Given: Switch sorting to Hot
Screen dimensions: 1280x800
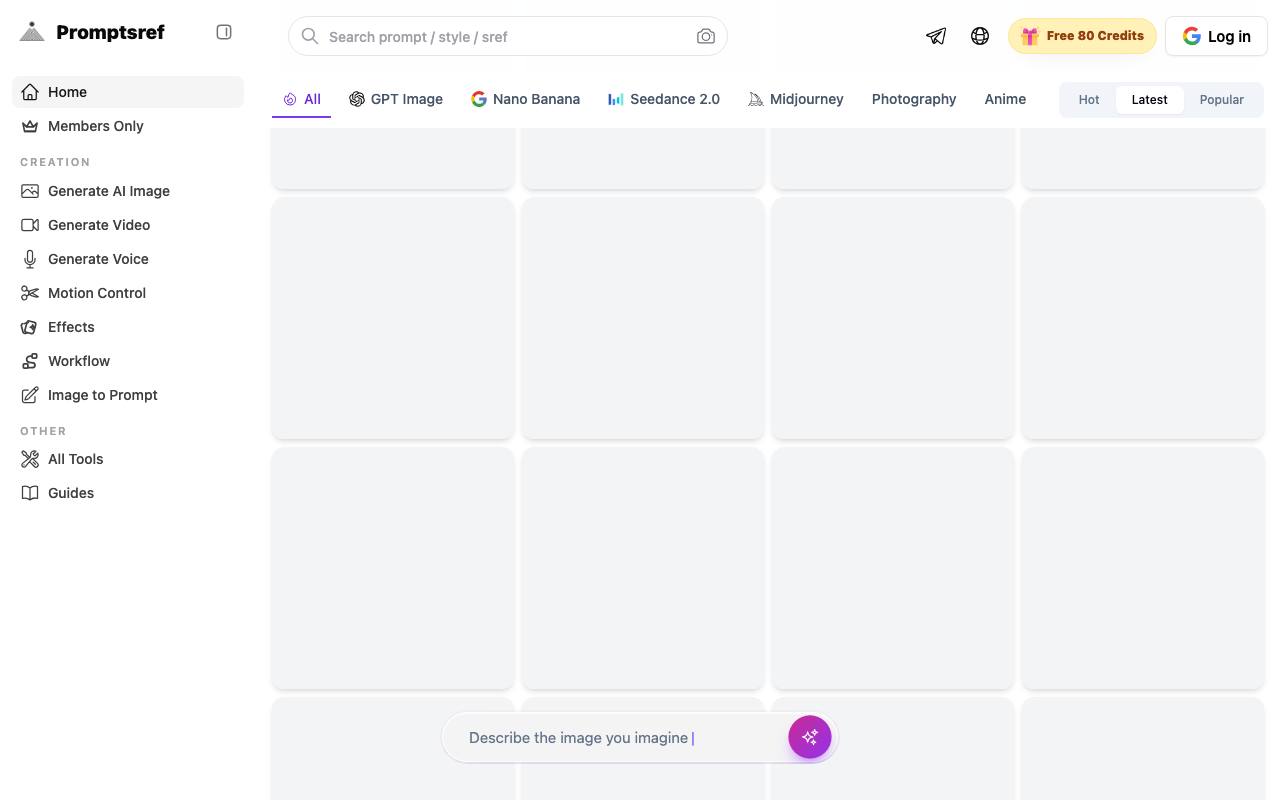Looking at the screenshot, I should point(1089,99).
